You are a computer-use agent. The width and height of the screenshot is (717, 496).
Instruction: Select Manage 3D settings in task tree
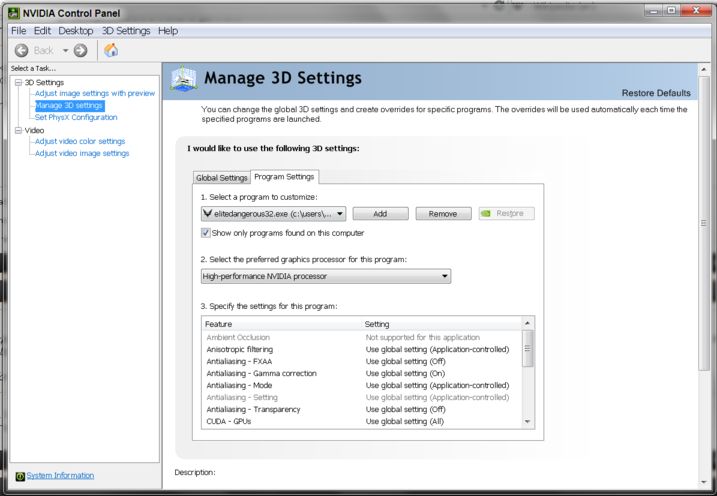[70, 106]
